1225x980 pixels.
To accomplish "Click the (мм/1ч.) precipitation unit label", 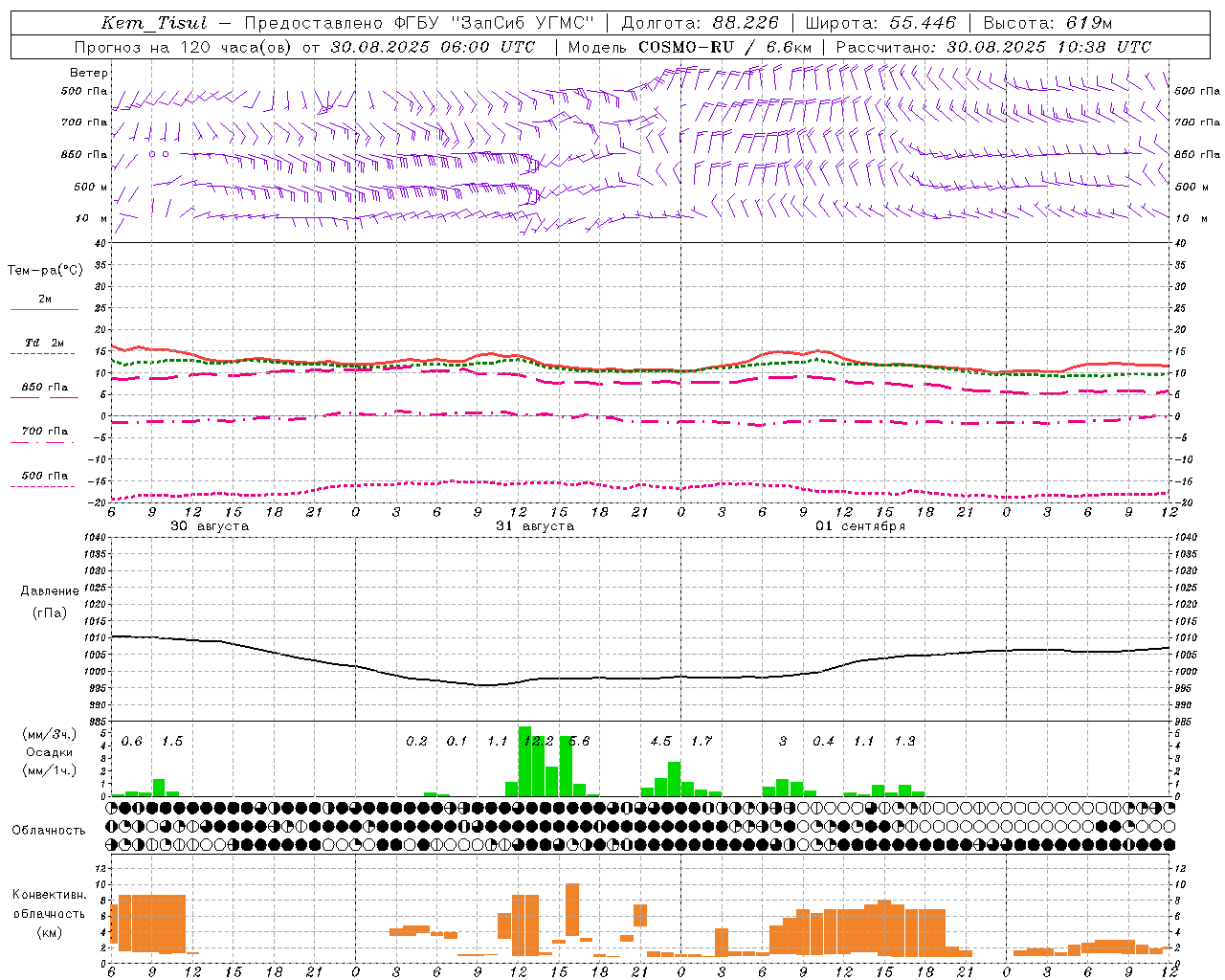I will tap(49, 770).
